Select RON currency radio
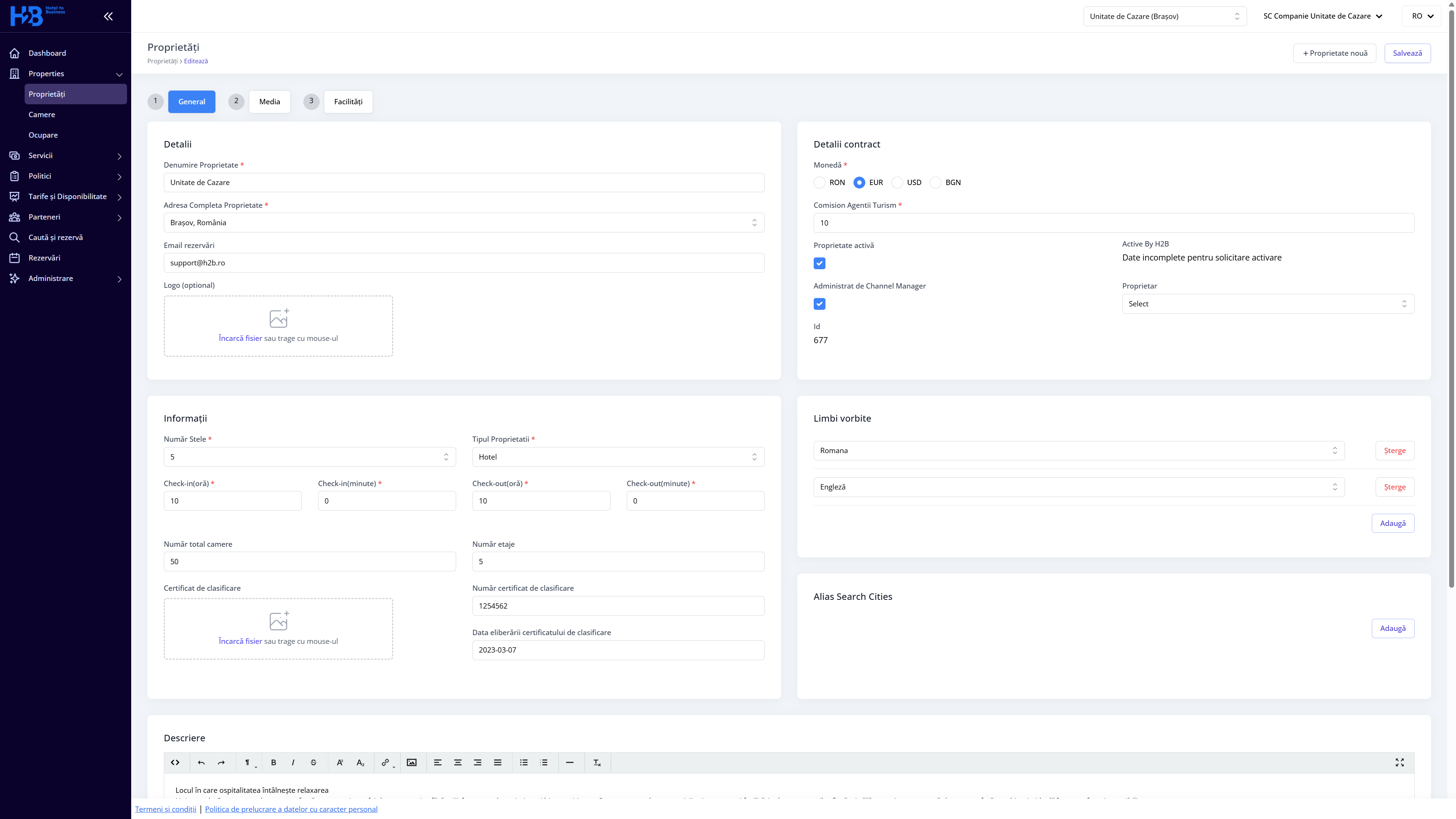The width and height of the screenshot is (1456, 819). point(819,182)
